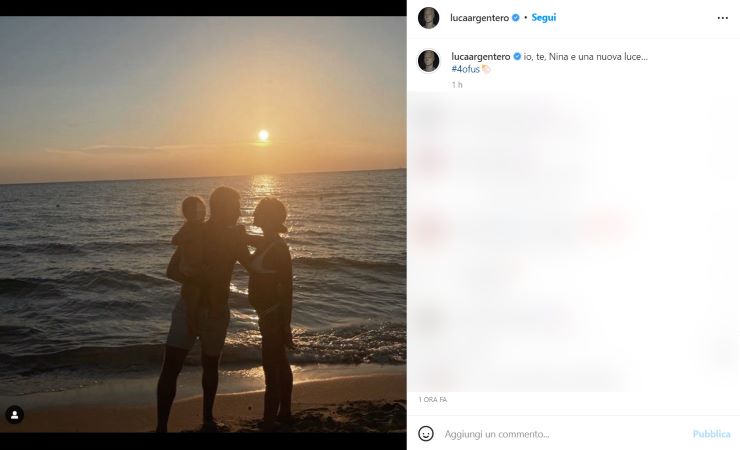
Task: Open lucaargentero username in the caption
Action: tap(481, 57)
